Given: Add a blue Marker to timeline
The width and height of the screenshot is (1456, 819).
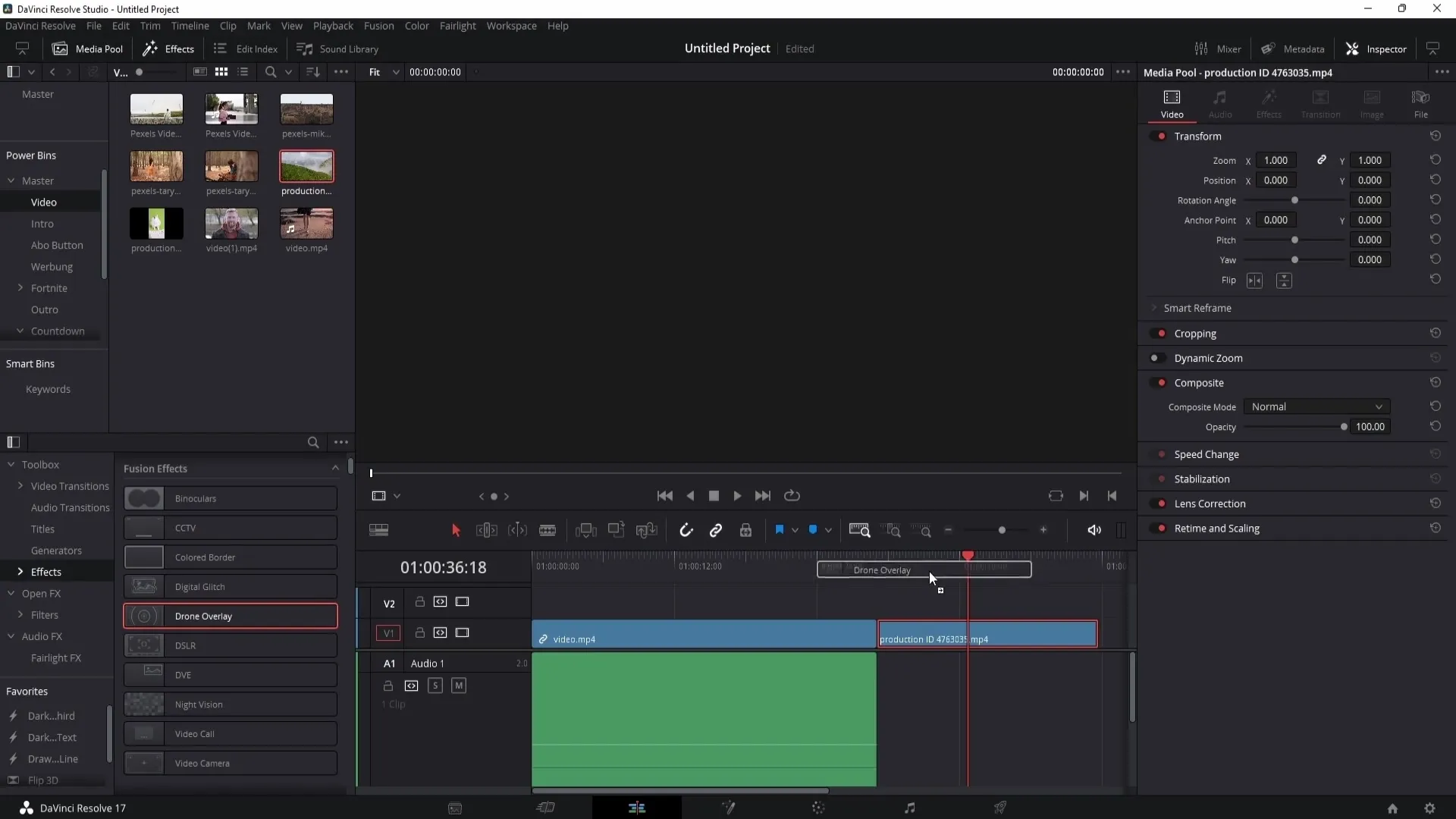Looking at the screenshot, I should click(813, 530).
